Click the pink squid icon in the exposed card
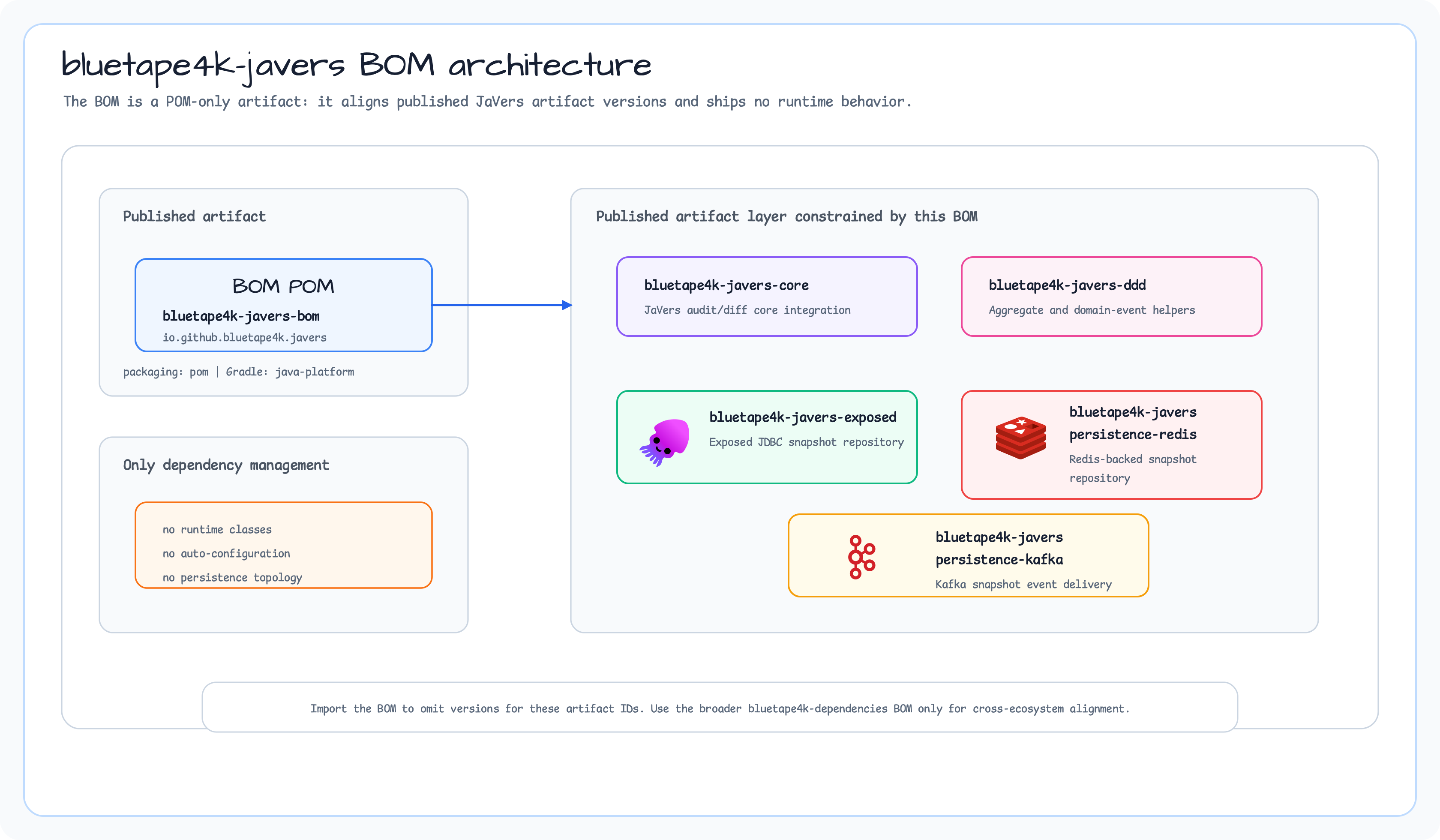Screen dimensions: 1440x840 point(665,442)
